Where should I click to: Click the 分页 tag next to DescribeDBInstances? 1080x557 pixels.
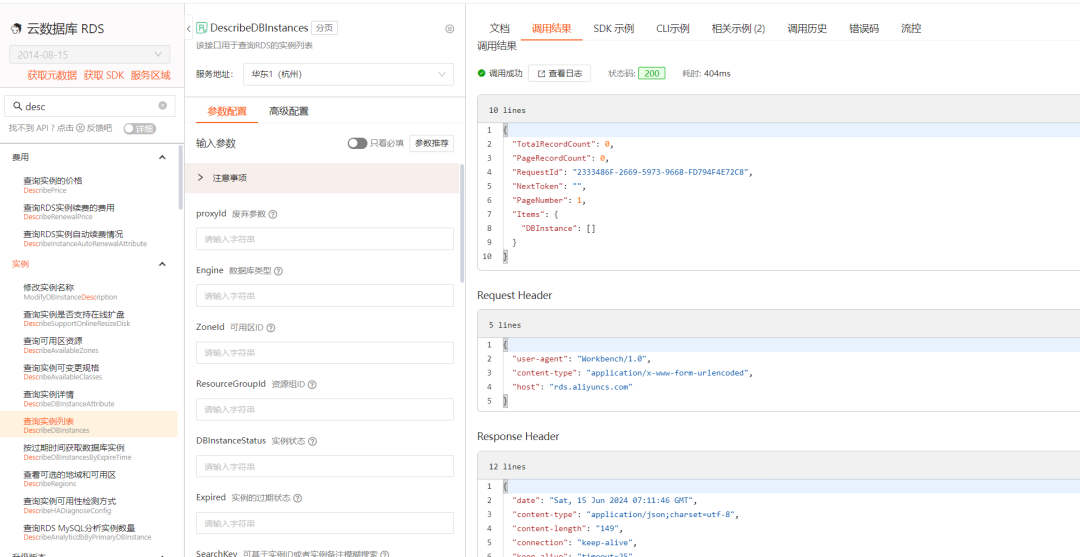[324, 28]
